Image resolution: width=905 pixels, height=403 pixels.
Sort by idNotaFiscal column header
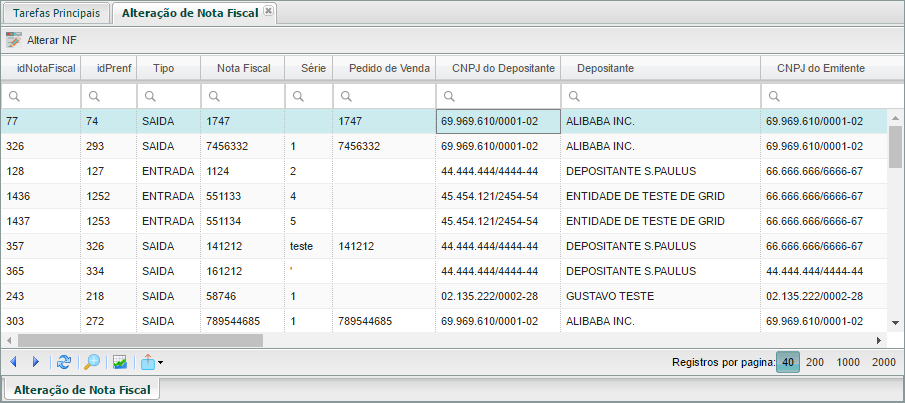click(x=40, y=68)
